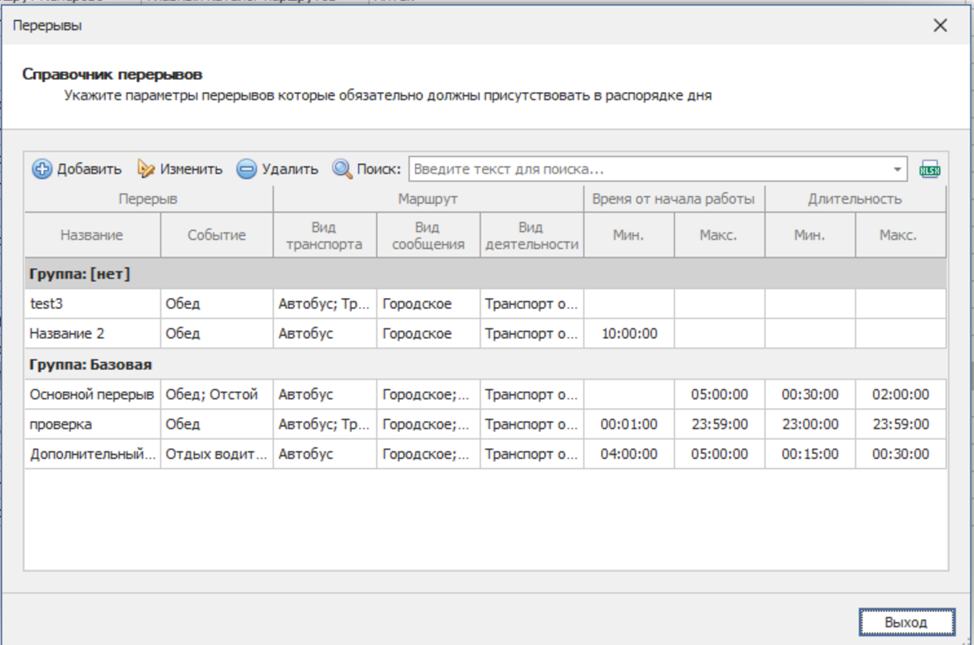
Task: Collapse the 'Группа: [нет]' group row
Action: pos(80,274)
